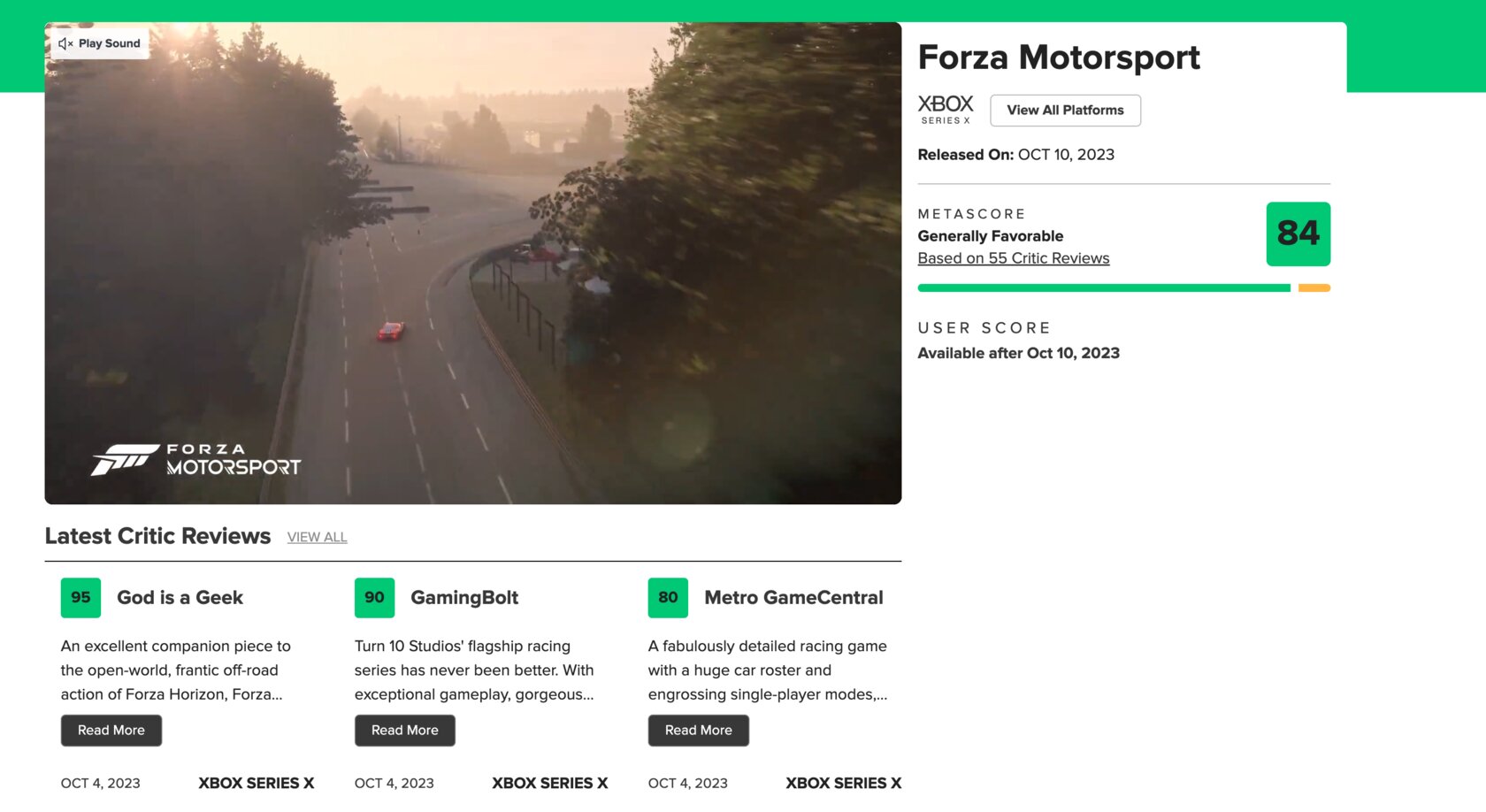Open VIEW ALL critic reviews
1486x812 pixels.
click(x=317, y=537)
